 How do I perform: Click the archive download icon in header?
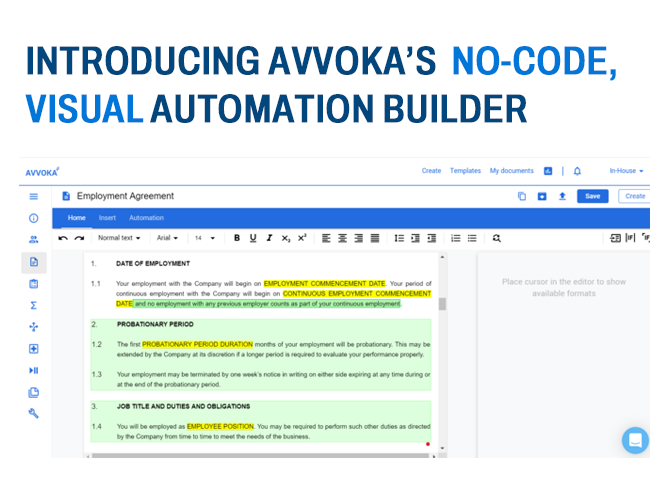[x=542, y=196]
